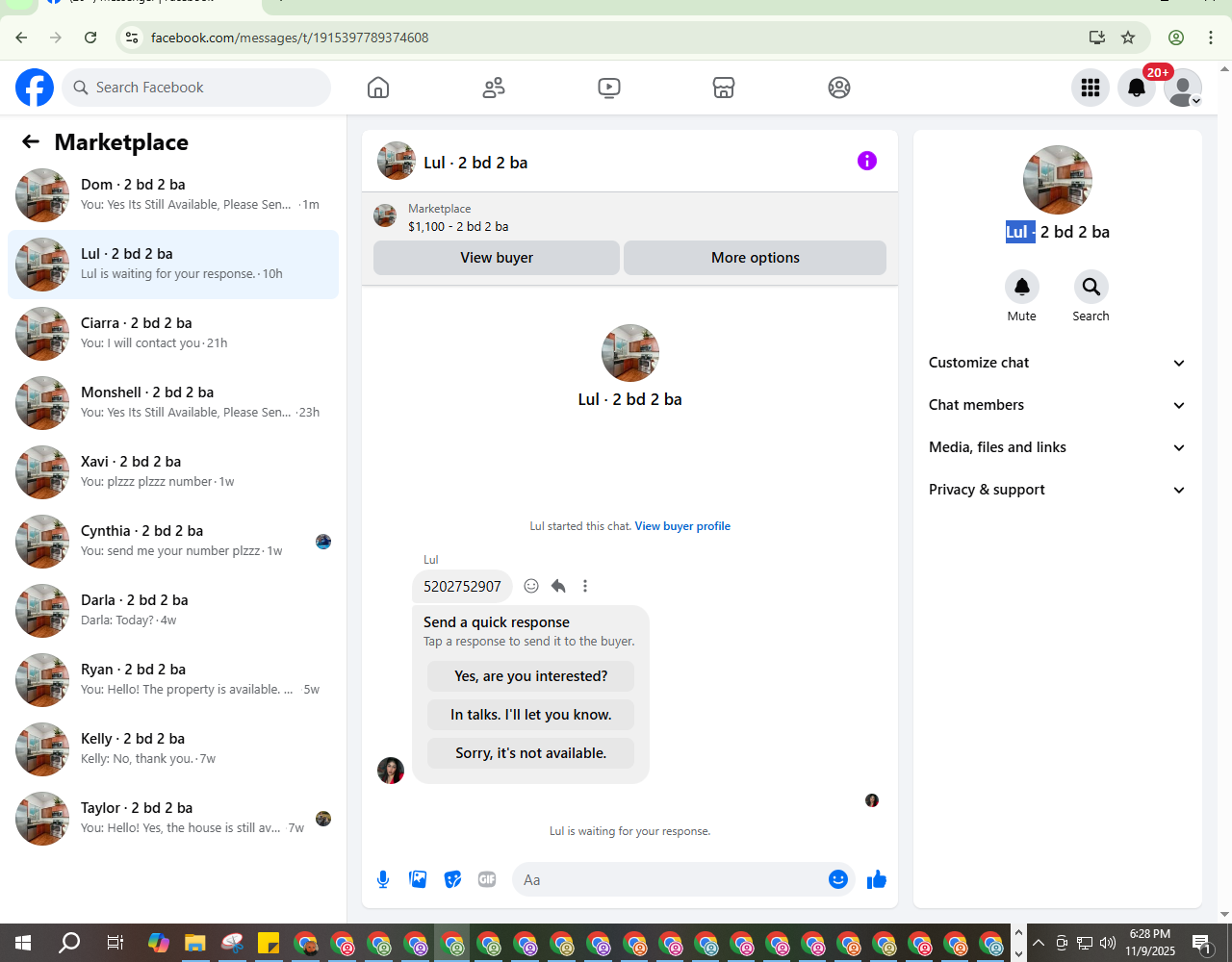Choose a sticker icon
Image resolution: width=1232 pixels, height=962 pixels.
click(452, 879)
